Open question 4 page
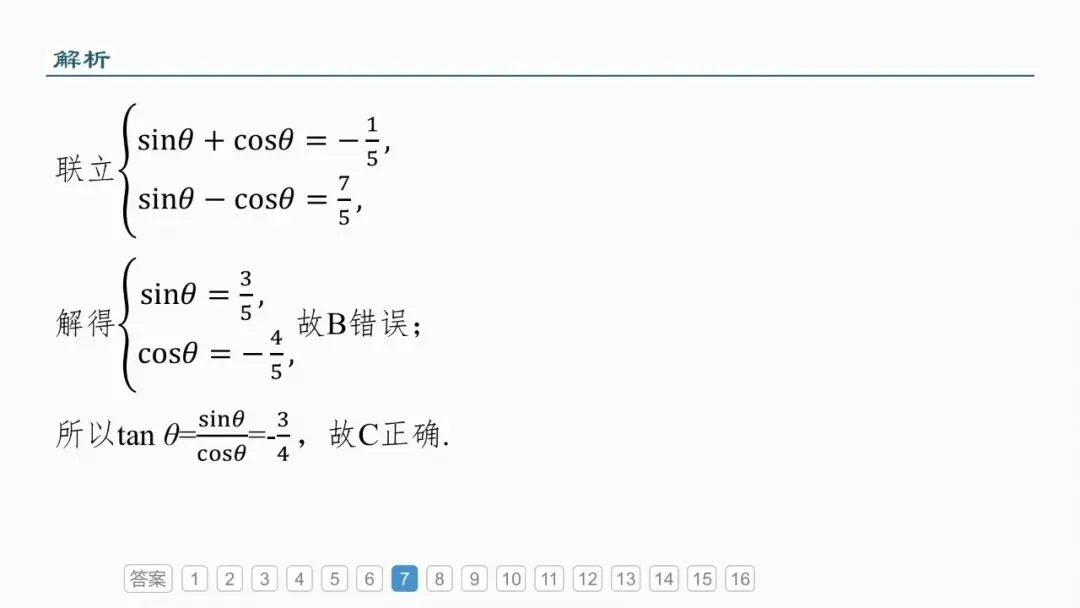Image resolution: width=1080 pixels, height=608 pixels. point(299,578)
